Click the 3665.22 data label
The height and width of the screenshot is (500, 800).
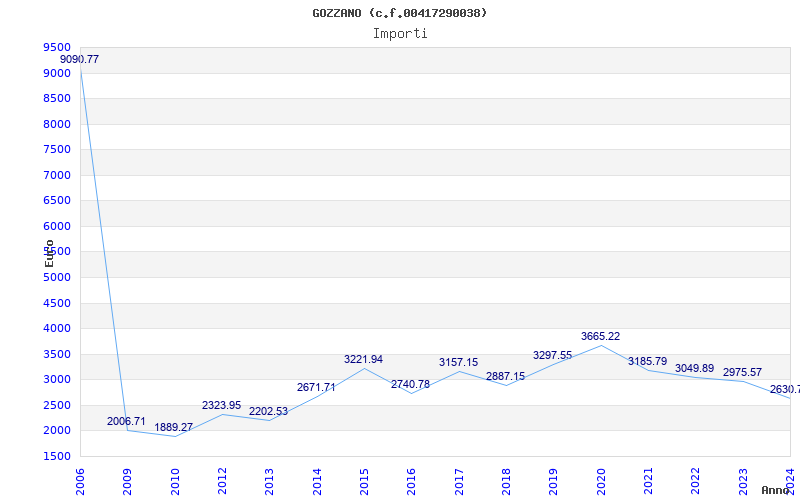pos(601,337)
